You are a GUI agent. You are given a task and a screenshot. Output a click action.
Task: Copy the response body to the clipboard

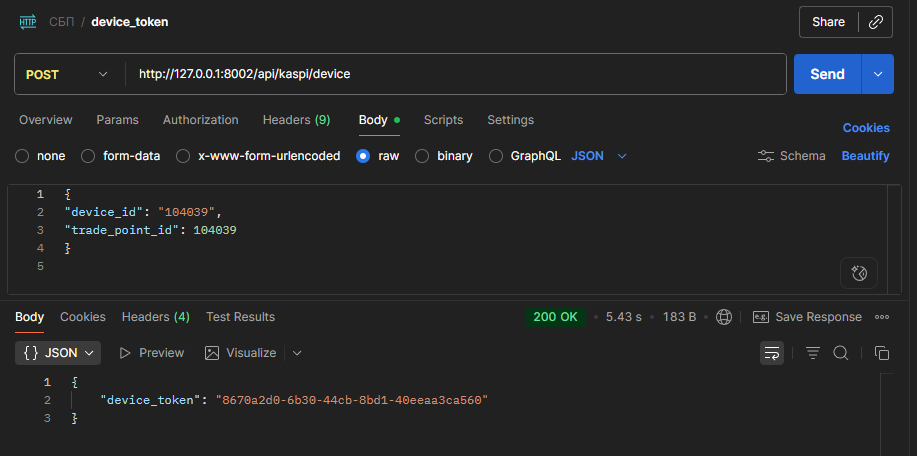[881, 353]
